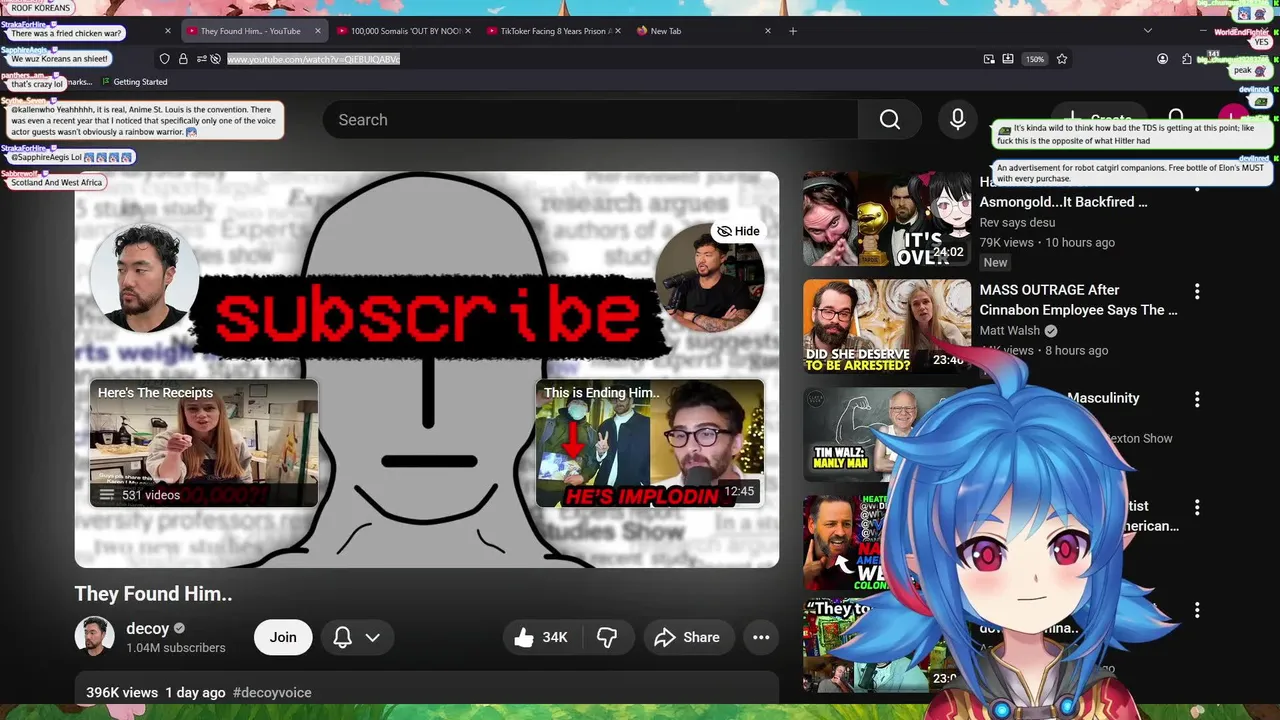This screenshot has width=1280, height=720.
Task: Open the 'Did She Deserve To Be Arrested' thumbnail
Action: tap(887, 327)
